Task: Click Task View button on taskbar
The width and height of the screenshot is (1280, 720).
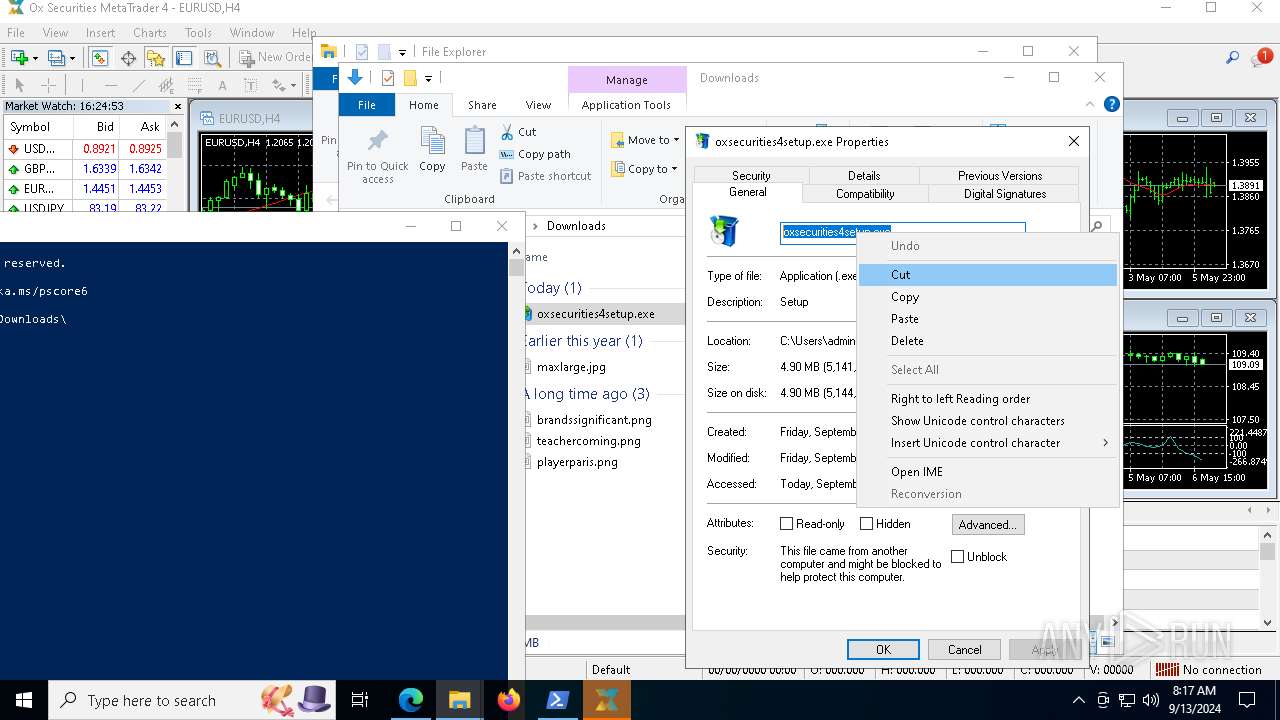Action: [360, 700]
